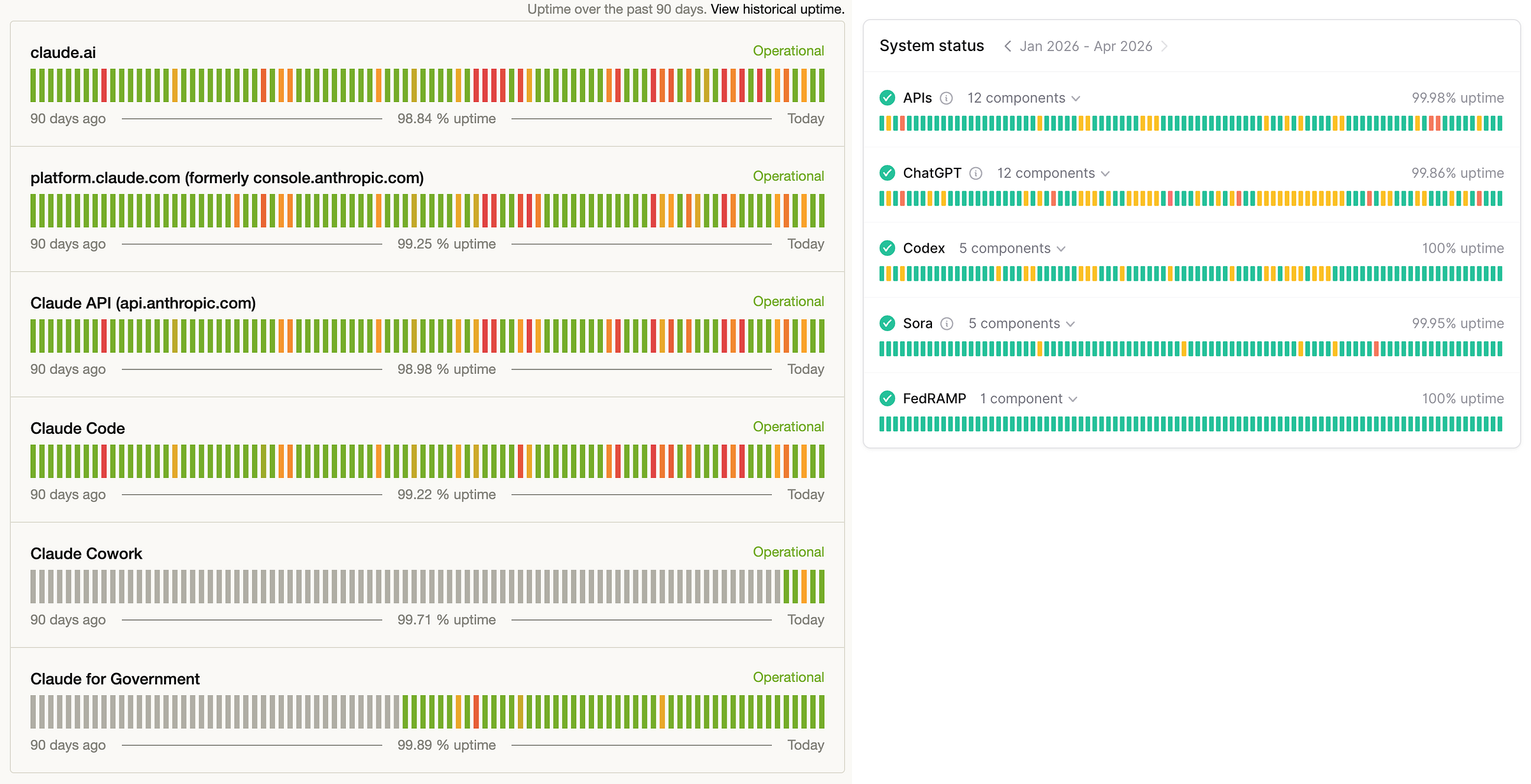This screenshot has height=784, width=1531.
Task: Click the green check icon for APIs
Action: (887, 98)
